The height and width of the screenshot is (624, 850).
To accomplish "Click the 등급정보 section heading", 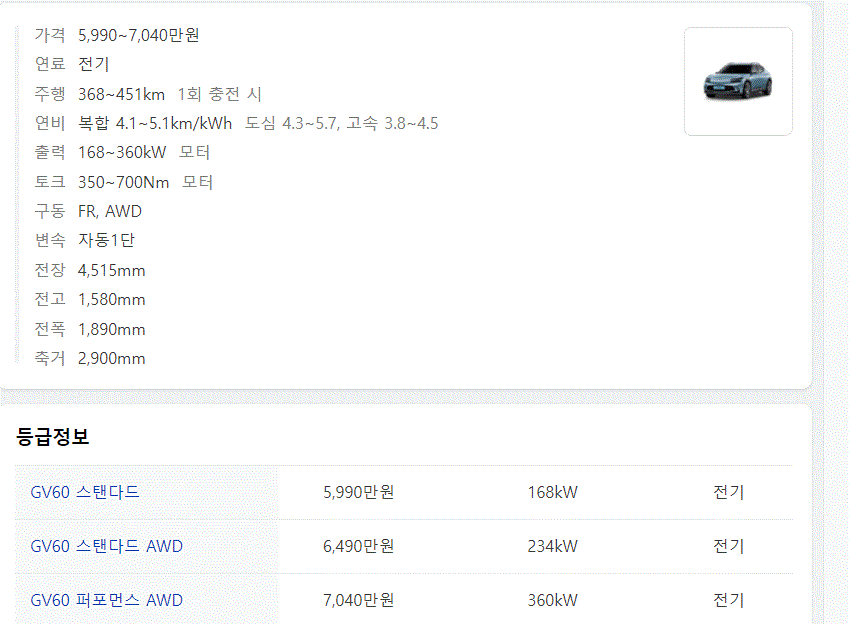I will point(53,436).
